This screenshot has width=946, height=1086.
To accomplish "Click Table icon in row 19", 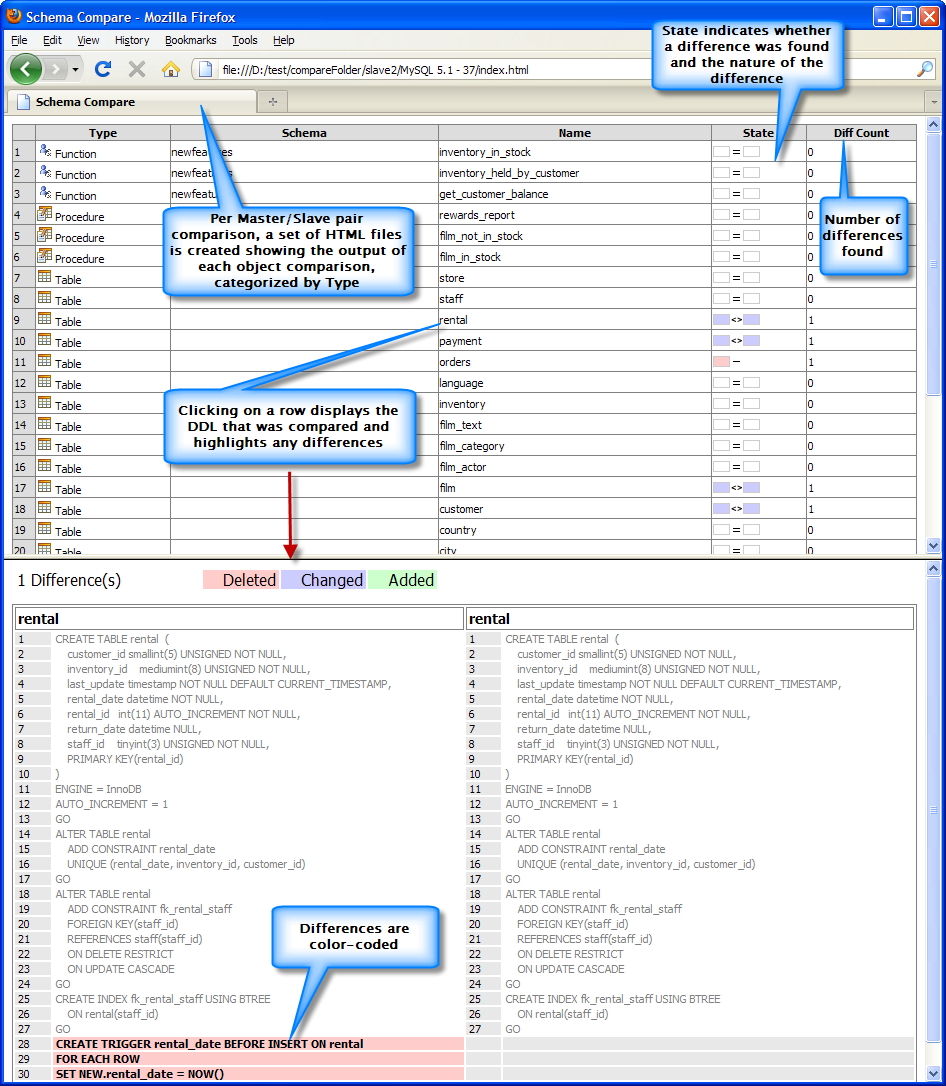I will 45,528.
